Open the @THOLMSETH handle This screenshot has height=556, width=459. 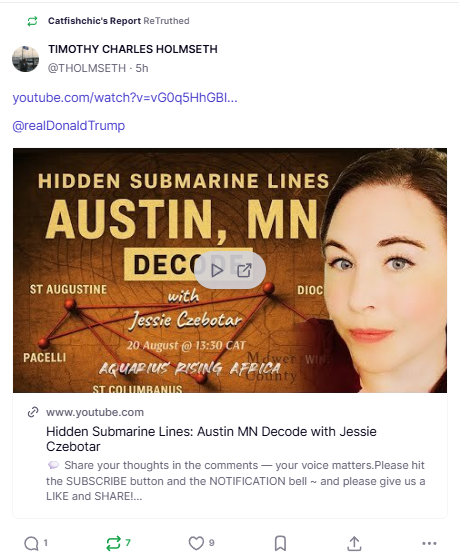(87, 68)
